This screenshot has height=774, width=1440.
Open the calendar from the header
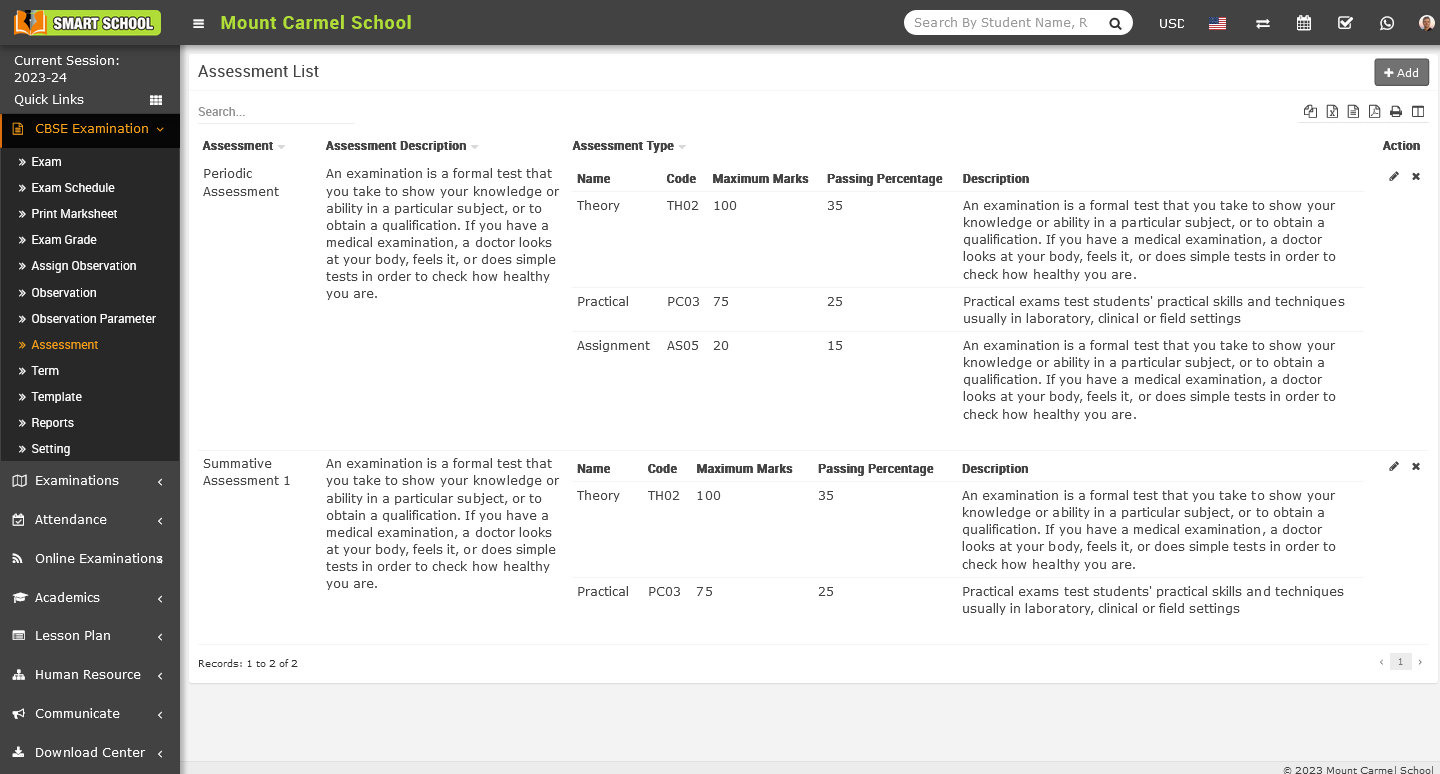1303,22
